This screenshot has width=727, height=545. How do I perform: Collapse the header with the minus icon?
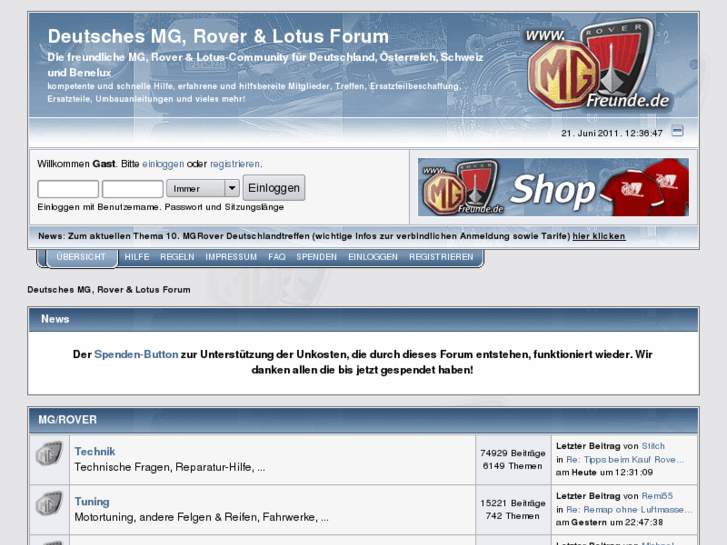pos(677,131)
